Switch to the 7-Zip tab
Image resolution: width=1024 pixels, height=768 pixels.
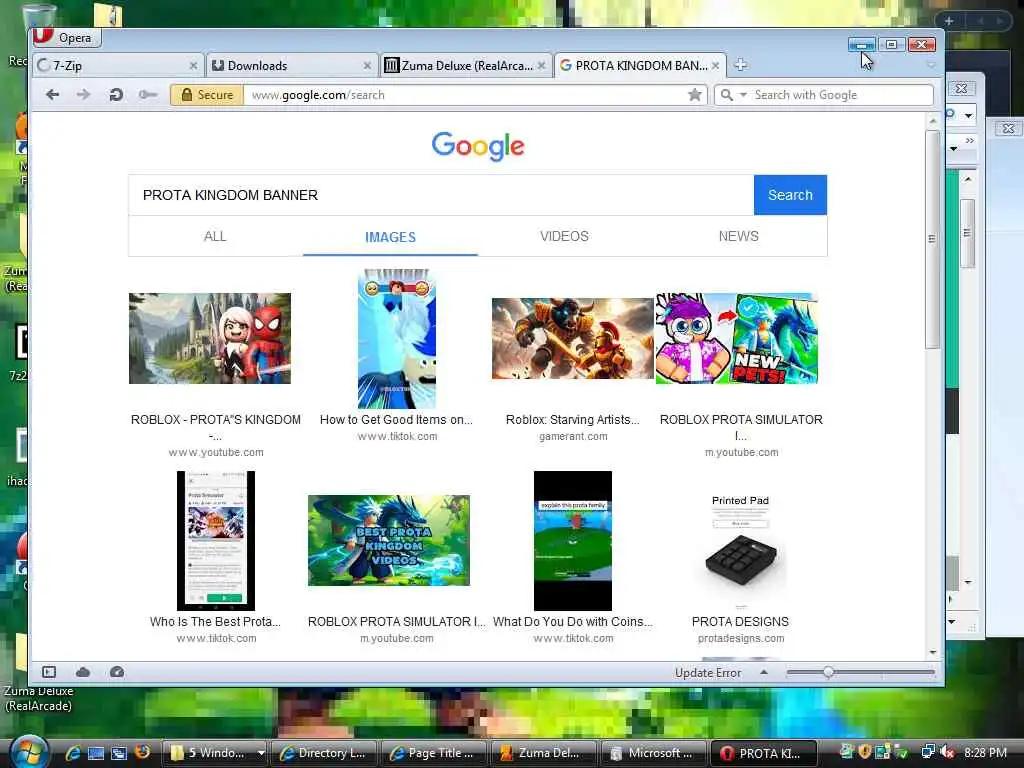[x=118, y=65]
